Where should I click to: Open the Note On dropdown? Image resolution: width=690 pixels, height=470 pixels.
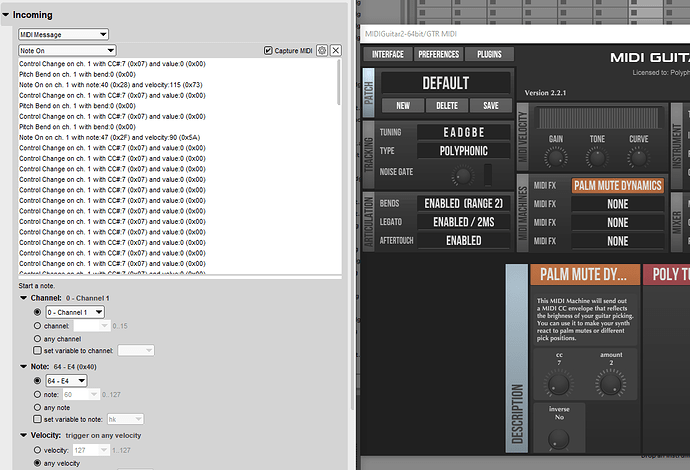[x=67, y=51]
